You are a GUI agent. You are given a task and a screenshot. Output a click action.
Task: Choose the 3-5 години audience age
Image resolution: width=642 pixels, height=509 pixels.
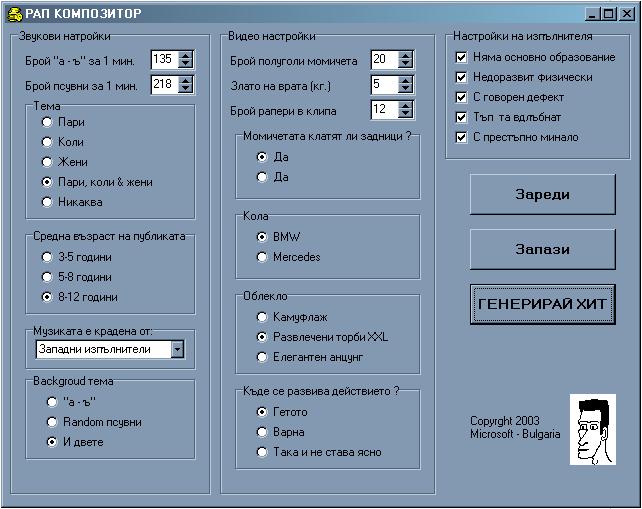[47, 257]
